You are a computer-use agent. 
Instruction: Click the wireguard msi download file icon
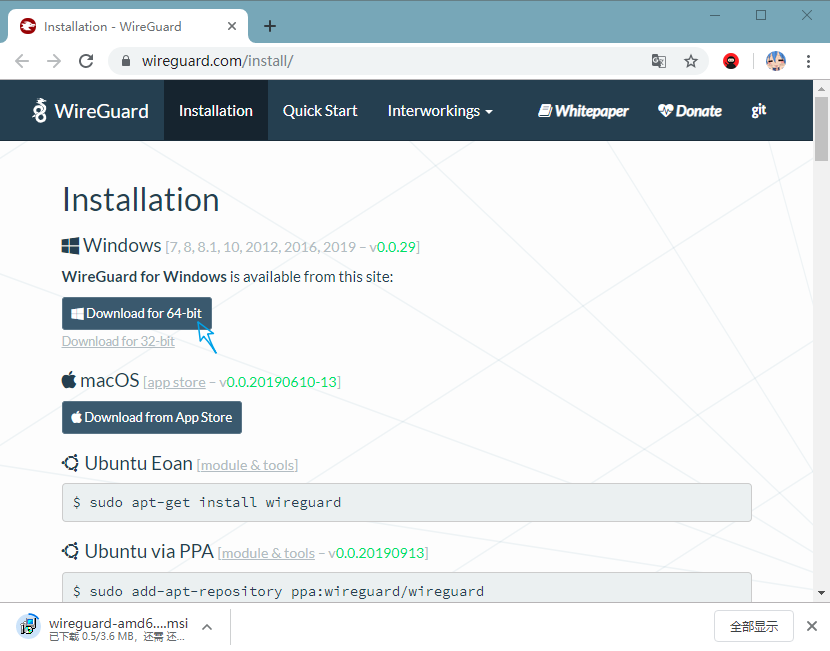coord(28,627)
